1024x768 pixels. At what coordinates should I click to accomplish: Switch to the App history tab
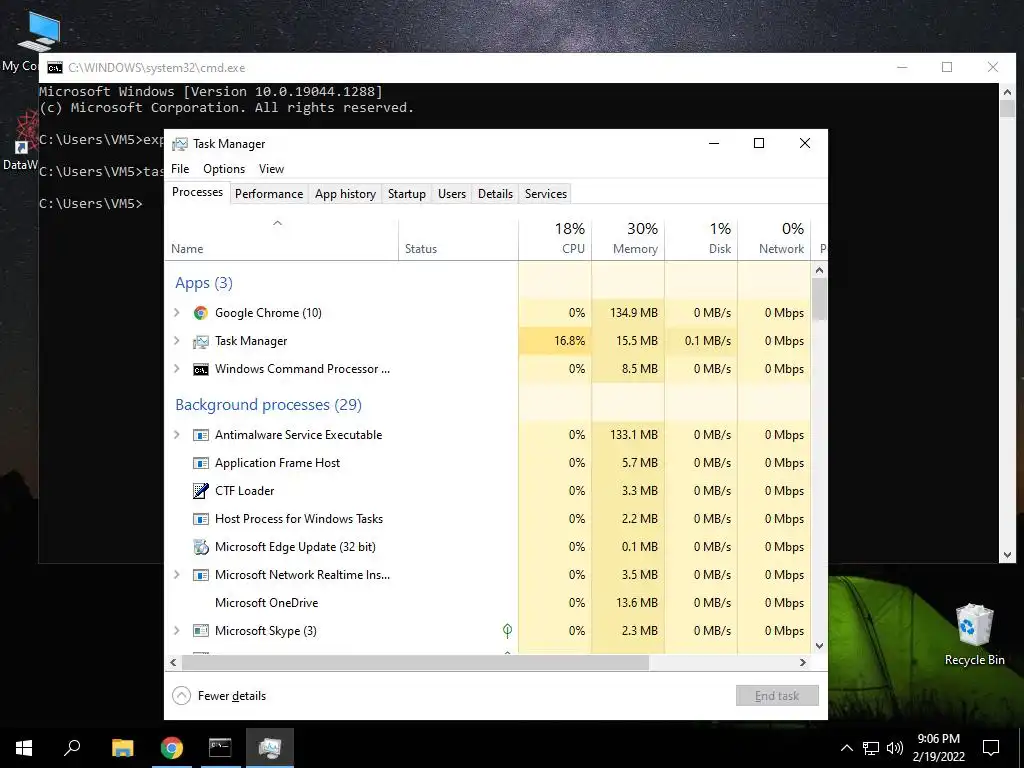(x=345, y=194)
